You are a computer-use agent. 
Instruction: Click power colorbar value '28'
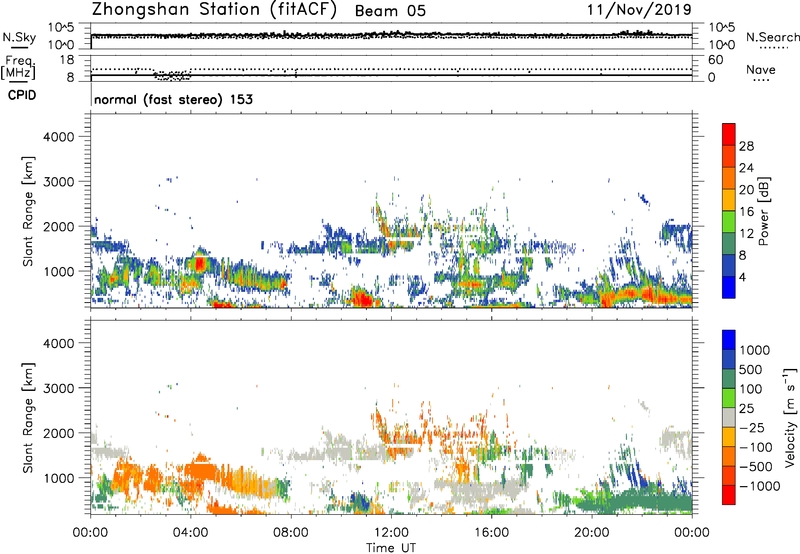[x=746, y=146]
